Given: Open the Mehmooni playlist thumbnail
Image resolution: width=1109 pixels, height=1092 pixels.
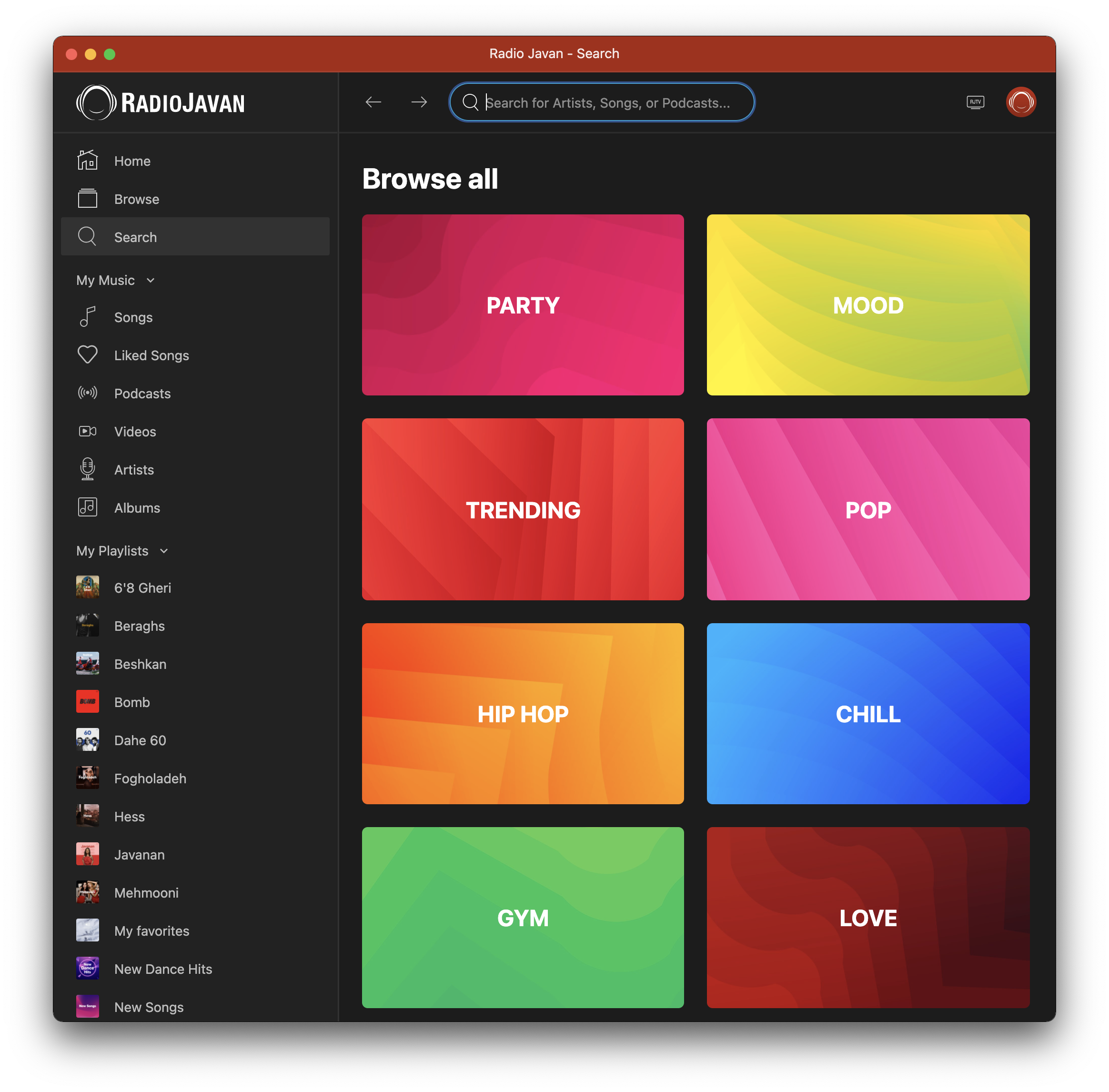Looking at the screenshot, I should pyautogui.click(x=87, y=892).
